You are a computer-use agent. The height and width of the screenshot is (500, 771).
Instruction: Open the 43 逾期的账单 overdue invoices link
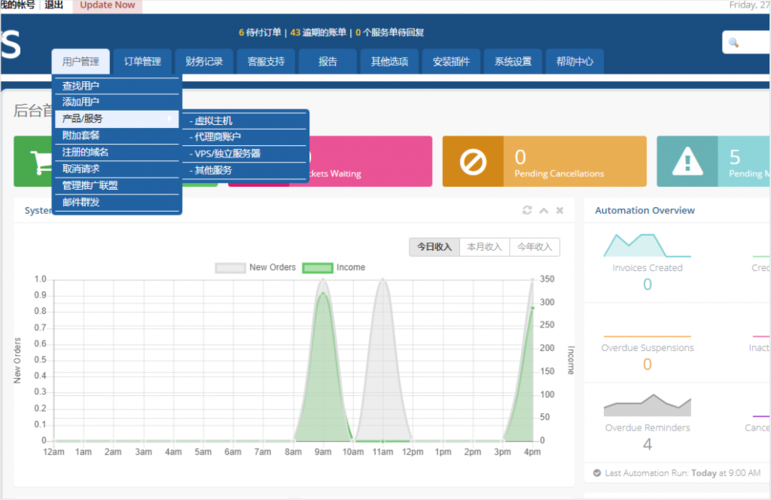(x=319, y=32)
